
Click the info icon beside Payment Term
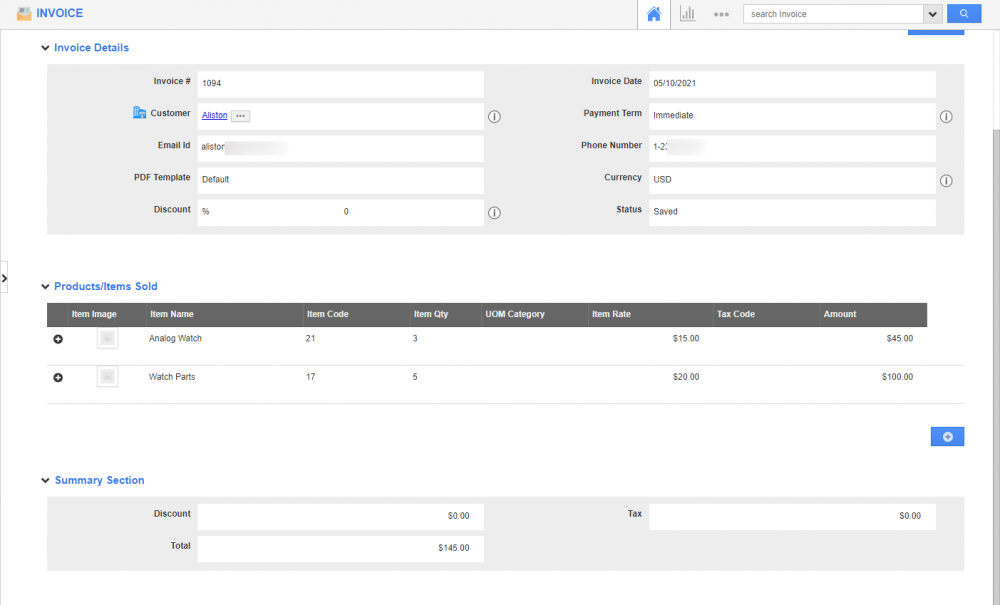coord(946,117)
